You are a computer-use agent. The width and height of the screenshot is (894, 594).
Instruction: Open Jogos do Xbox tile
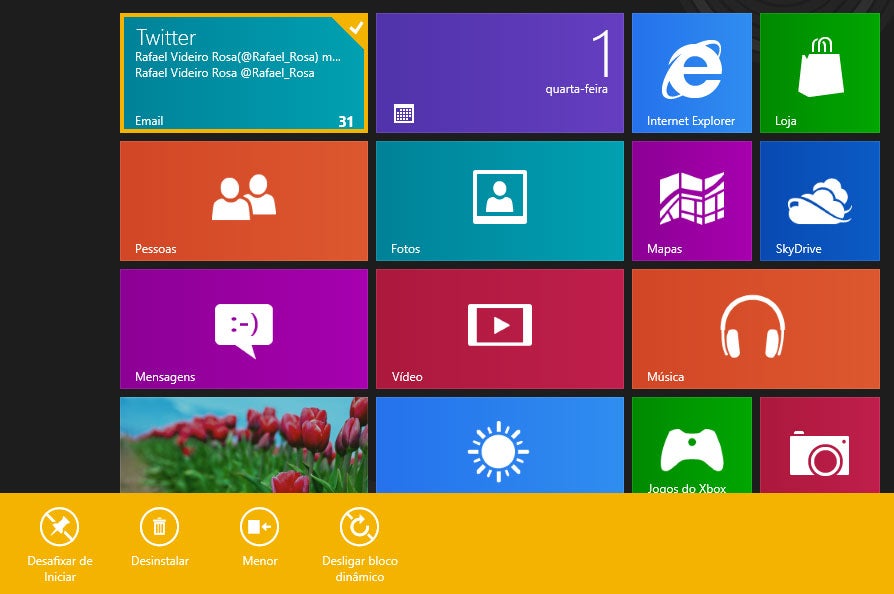pyautogui.click(x=691, y=446)
